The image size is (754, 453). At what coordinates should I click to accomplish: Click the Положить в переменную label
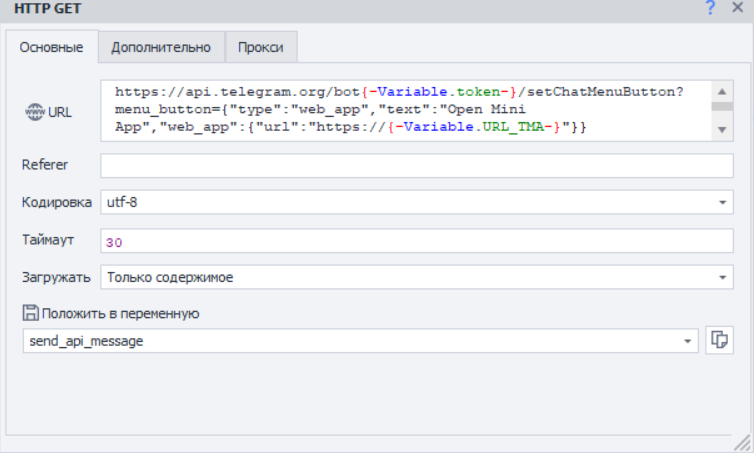point(120,313)
